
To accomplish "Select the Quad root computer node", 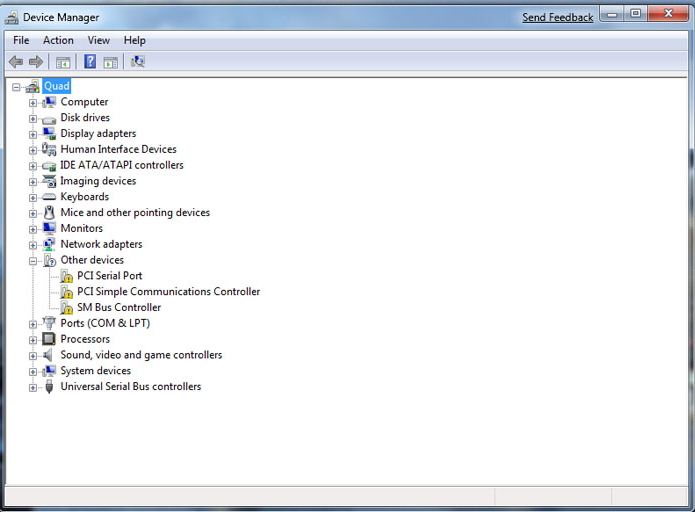I will pyautogui.click(x=56, y=86).
